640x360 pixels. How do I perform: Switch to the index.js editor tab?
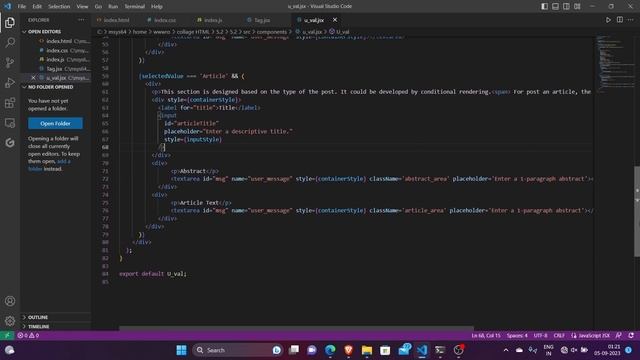[x=213, y=20]
